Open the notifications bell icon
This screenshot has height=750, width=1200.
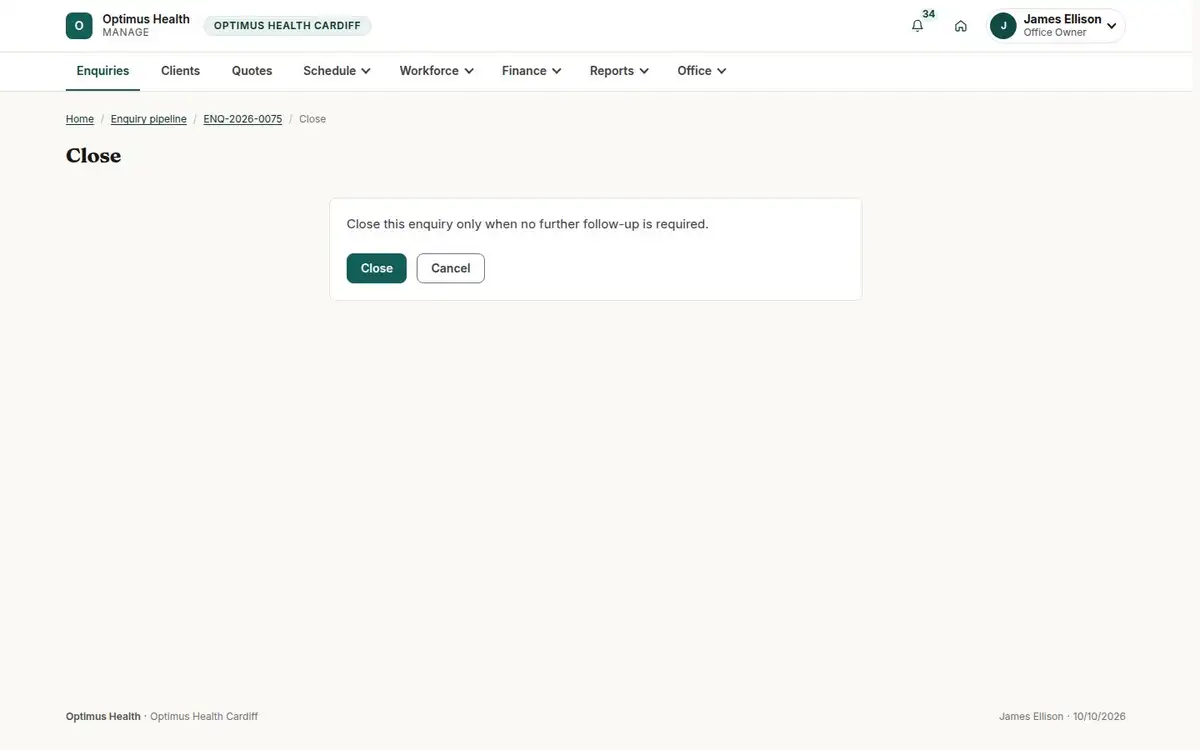pos(917,26)
